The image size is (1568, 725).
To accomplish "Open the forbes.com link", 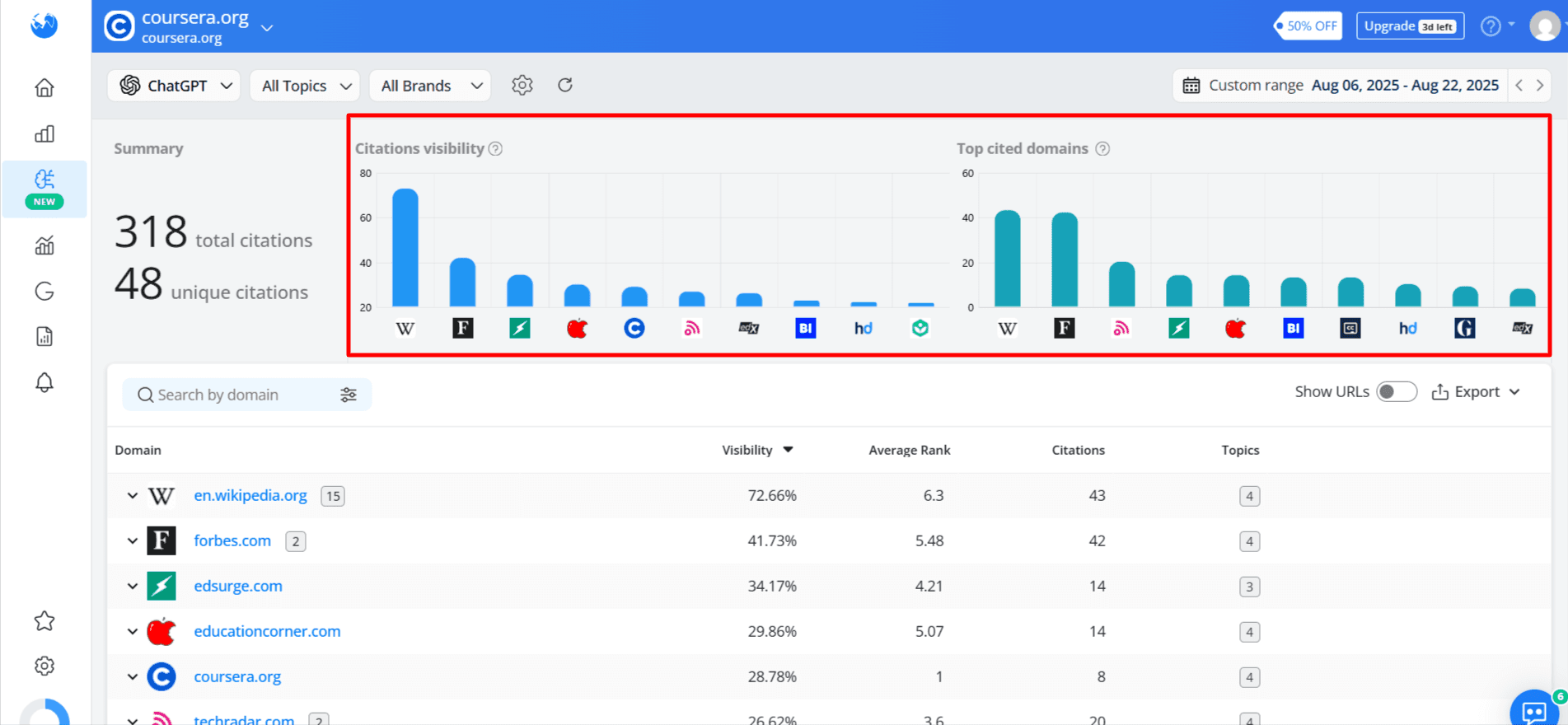I will (x=232, y=540).
